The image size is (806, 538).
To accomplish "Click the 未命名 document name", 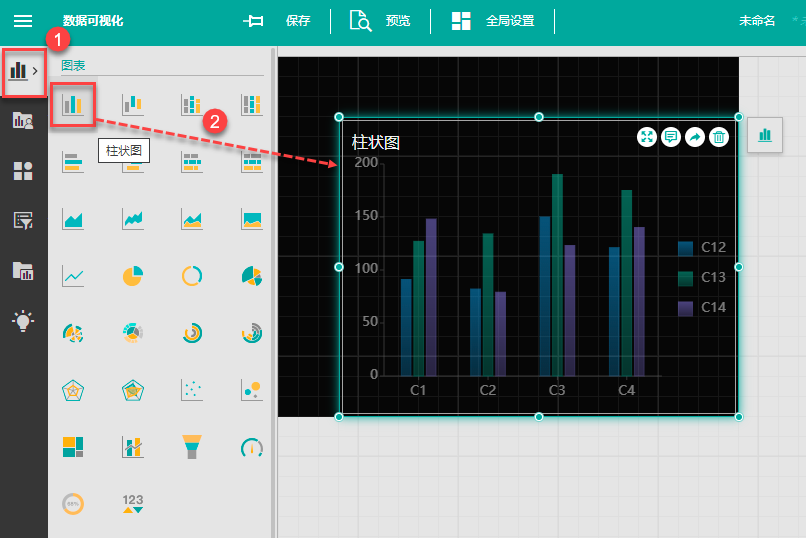I will click(x=757, y=21).
